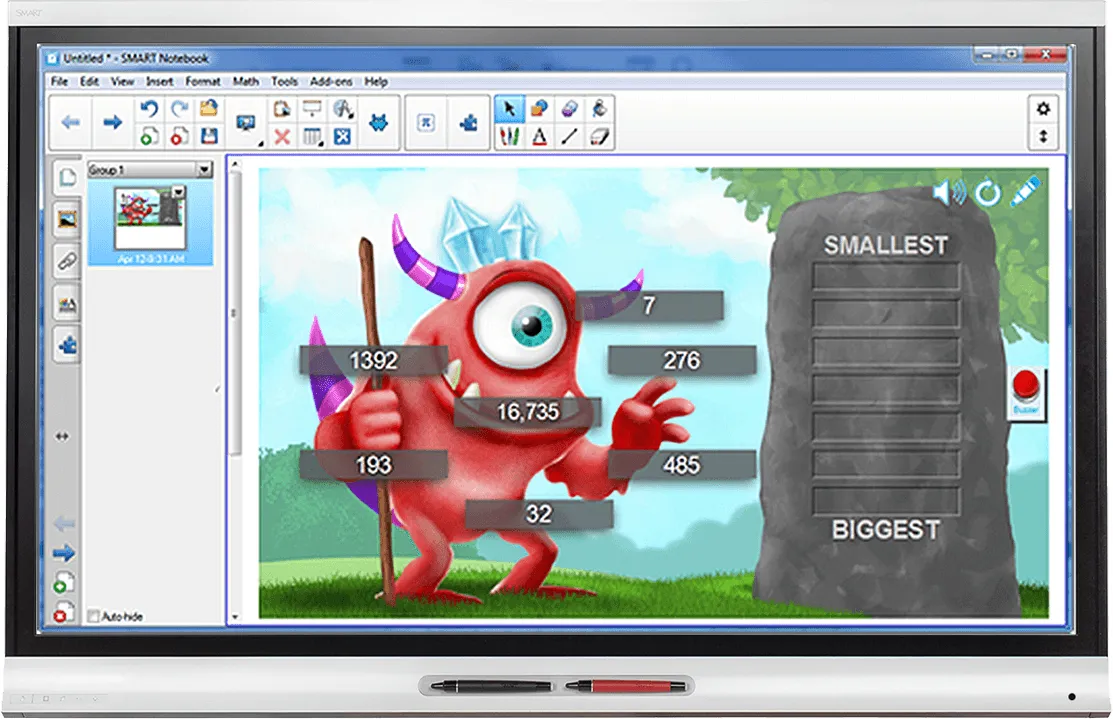Pick the Magic Eraser tool in top row

569,109
